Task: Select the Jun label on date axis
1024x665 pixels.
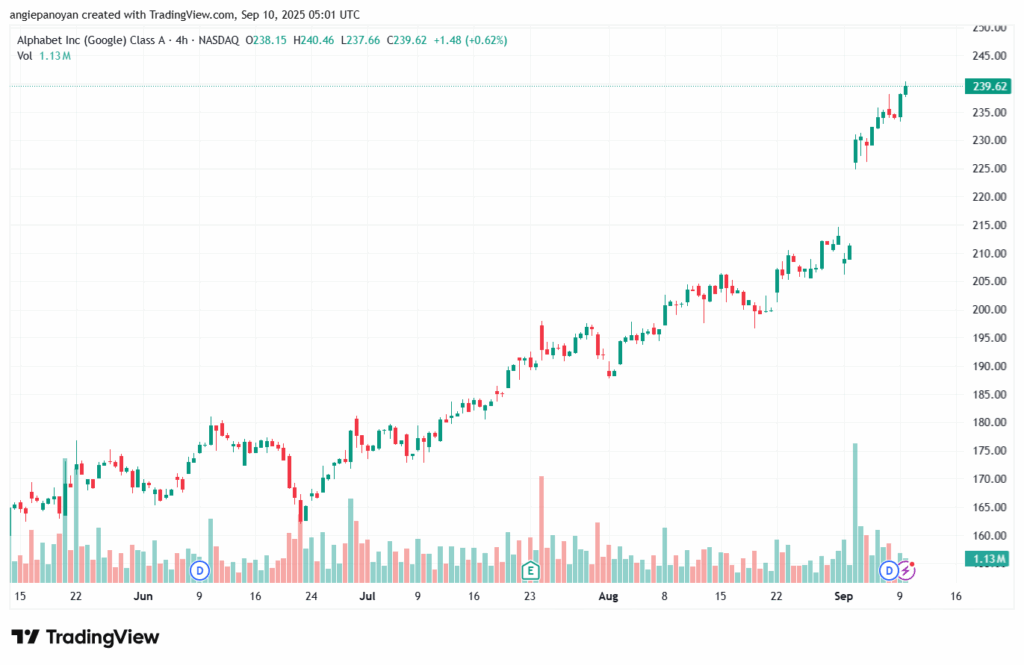Action: click(x=143, y=596)
